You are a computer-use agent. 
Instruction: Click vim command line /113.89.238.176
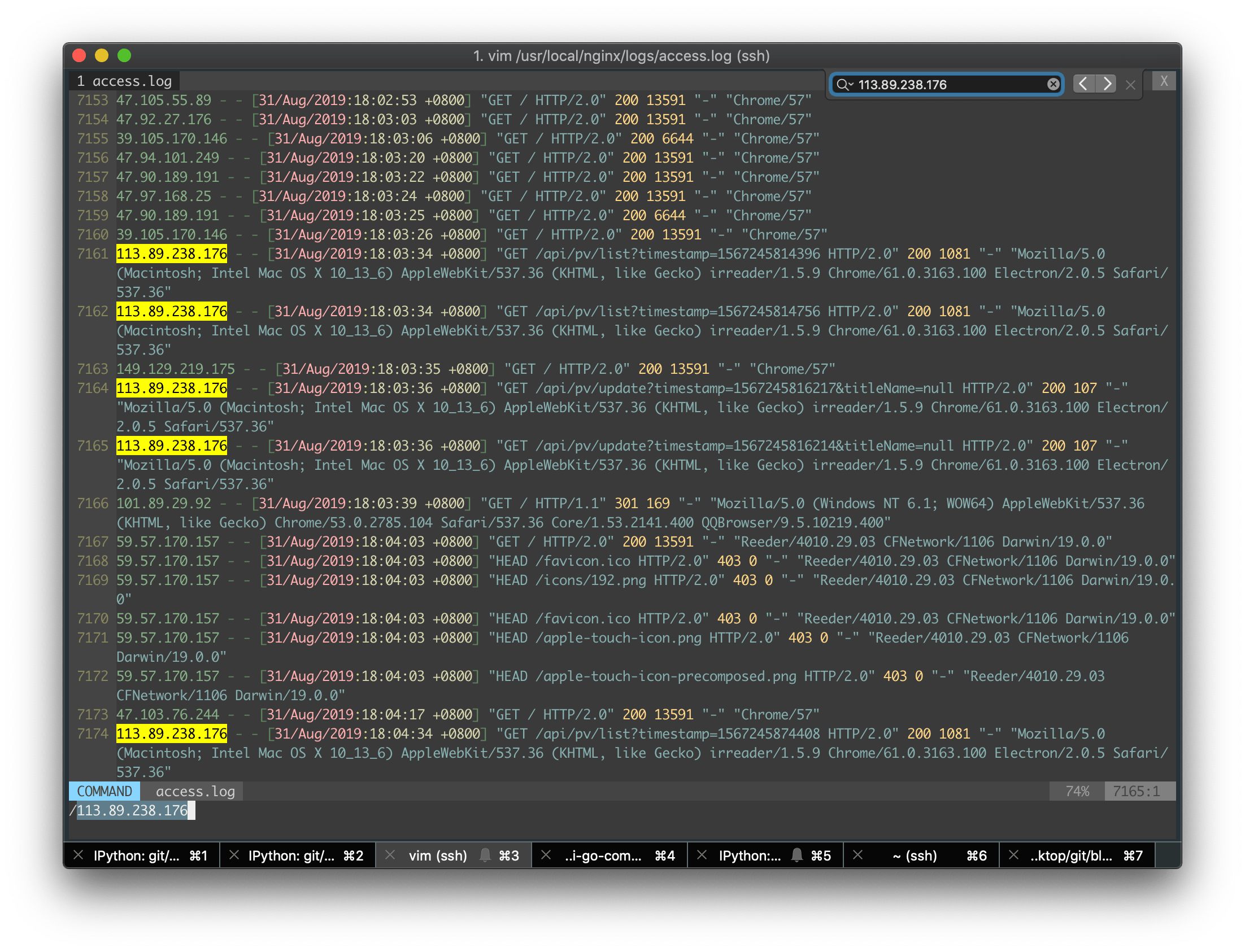tap(132, 810)
